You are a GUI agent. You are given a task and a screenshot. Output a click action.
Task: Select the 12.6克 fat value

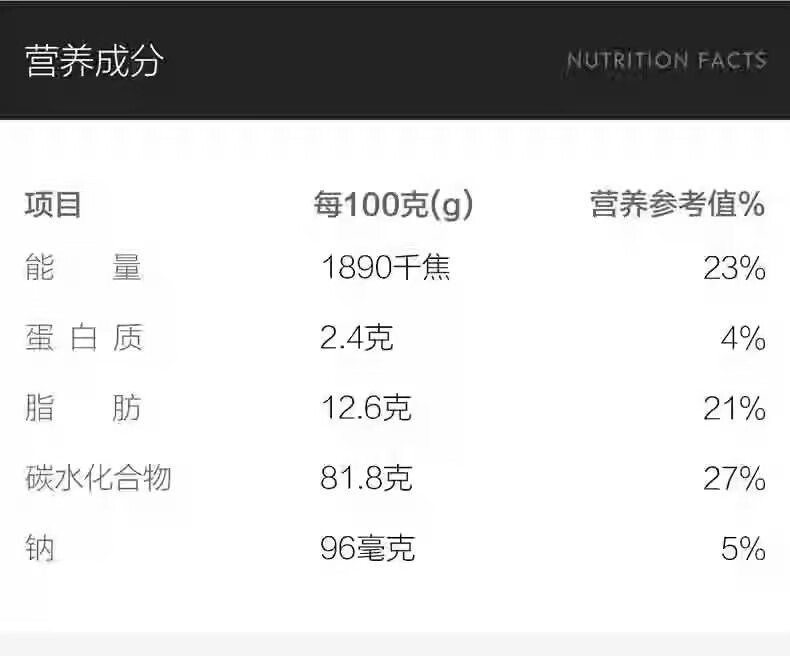tap(366, 408)
